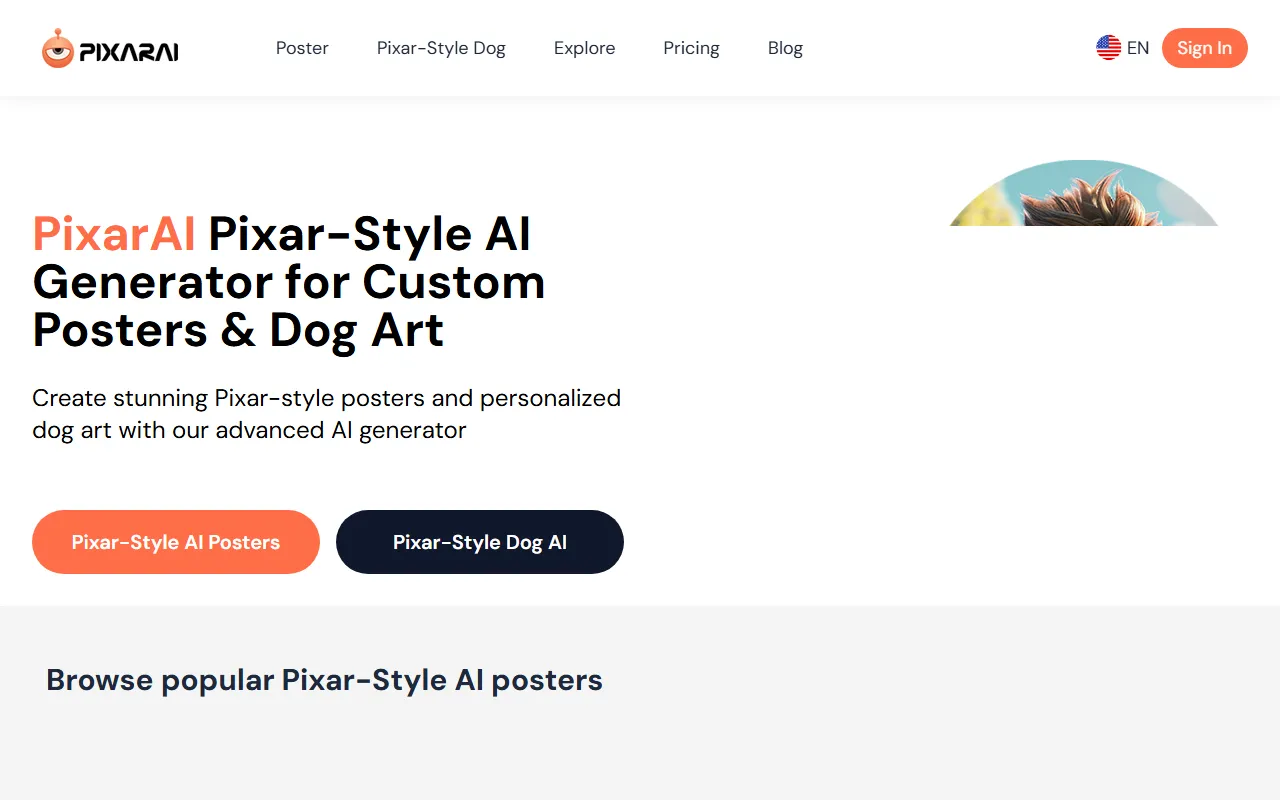
Task: Open the Pricing page
Action: pos(691,48)
